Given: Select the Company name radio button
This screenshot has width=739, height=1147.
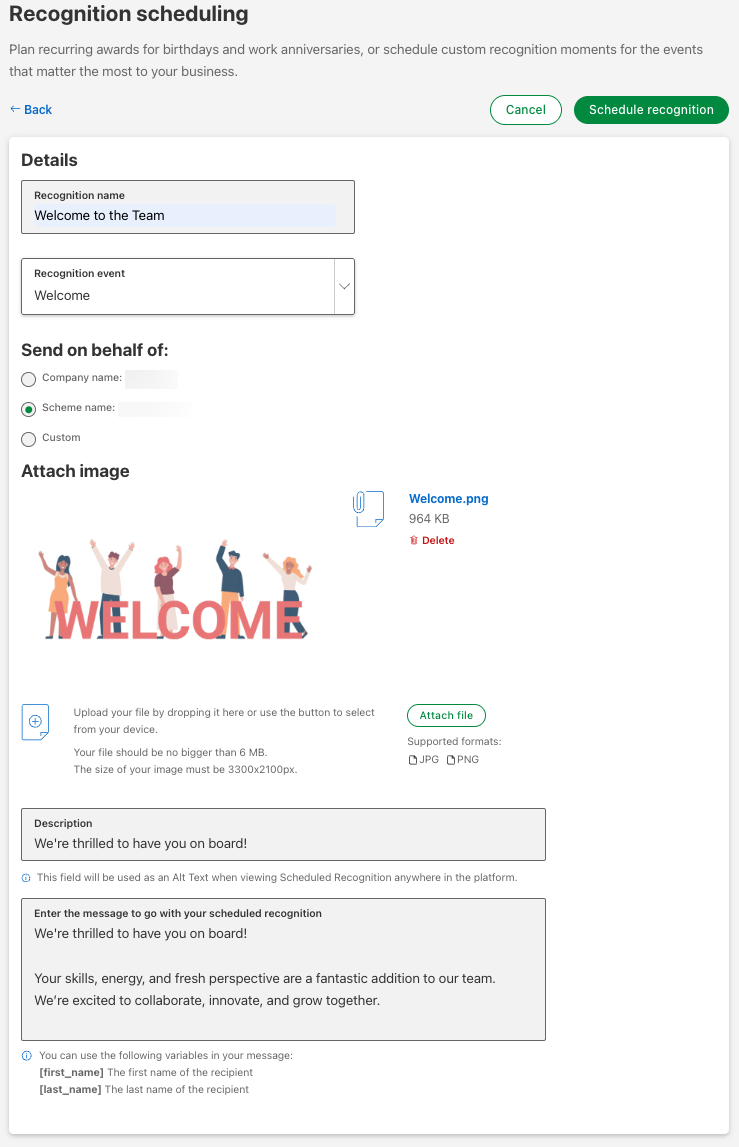Looking at the screenshot, I should click(x=29, y=380).
